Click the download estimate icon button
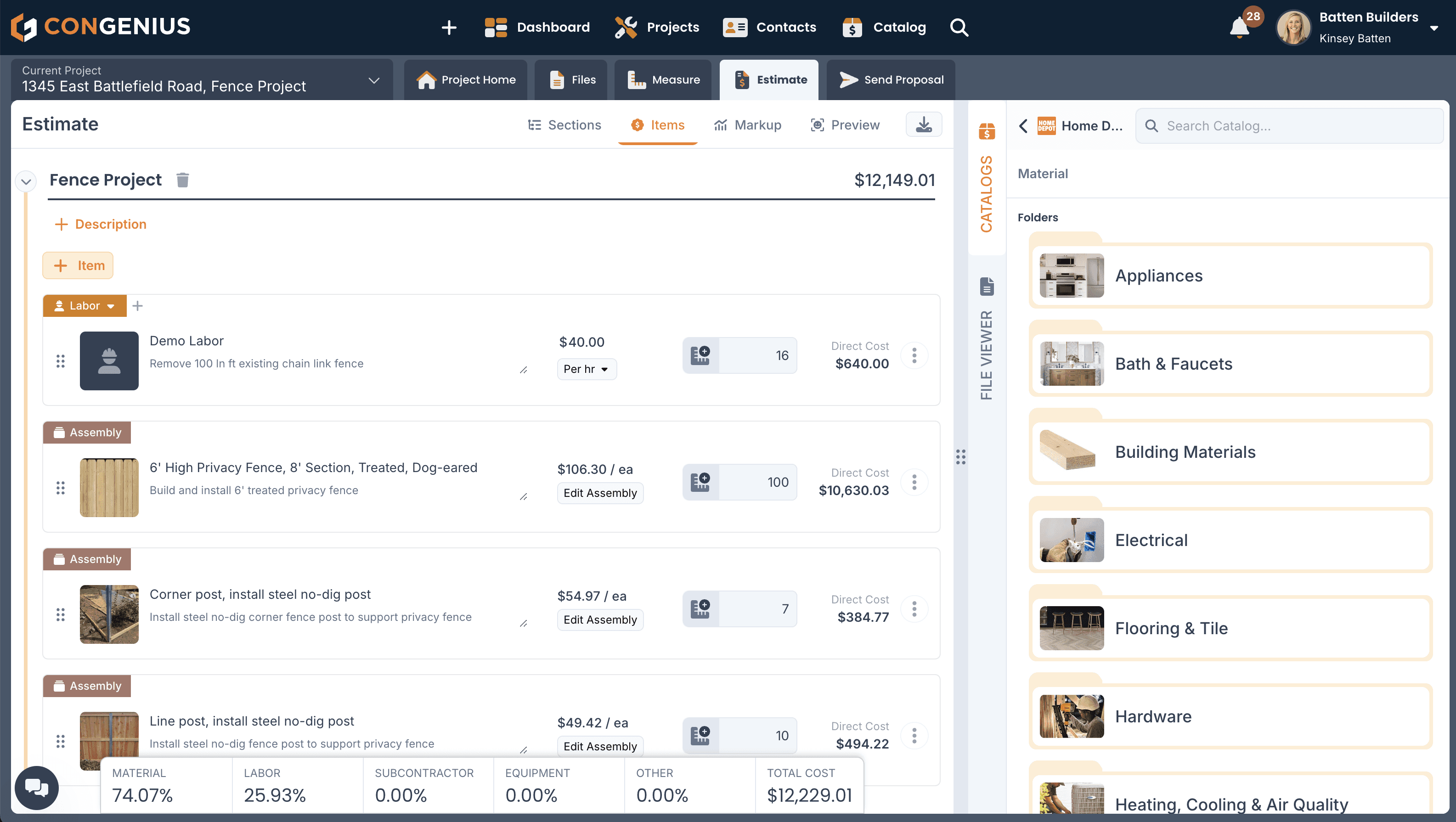Image resolution: width=1456 pixels, height=822 pixels. (x=924, y=124)
